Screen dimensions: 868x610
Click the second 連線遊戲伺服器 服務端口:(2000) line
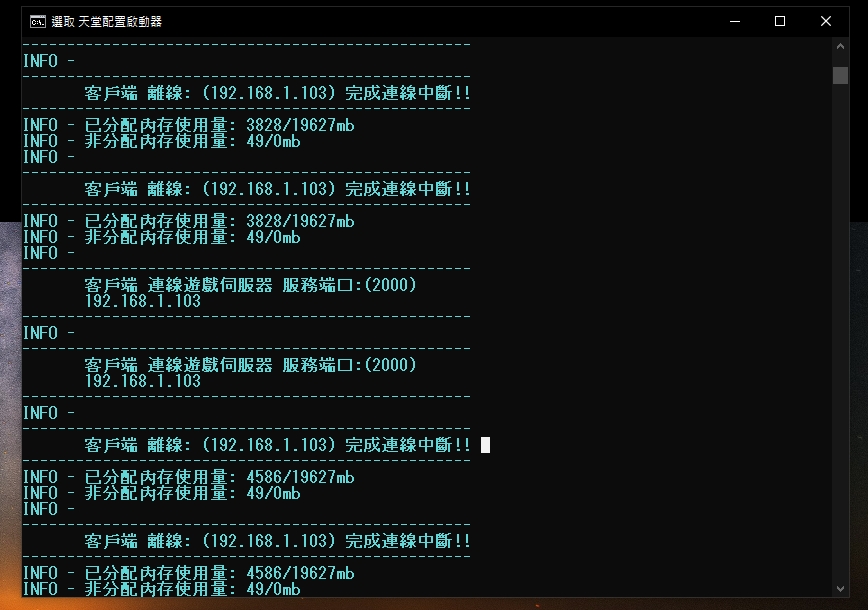point(250,365)
